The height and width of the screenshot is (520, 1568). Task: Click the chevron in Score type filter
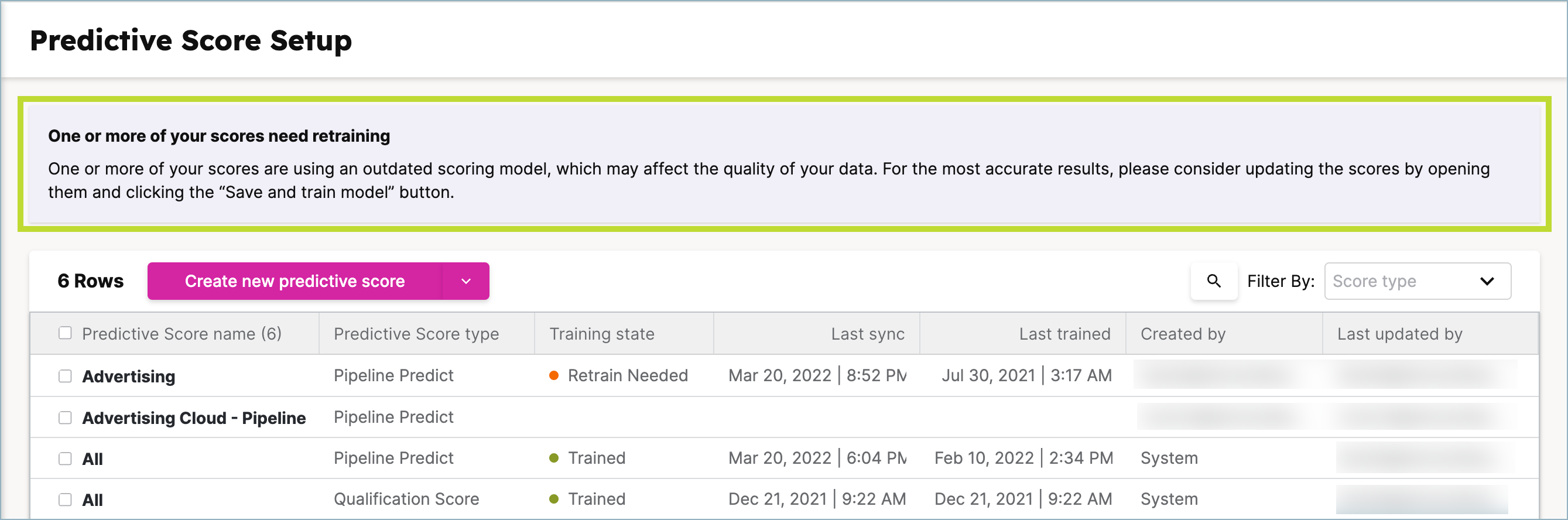1487,281
